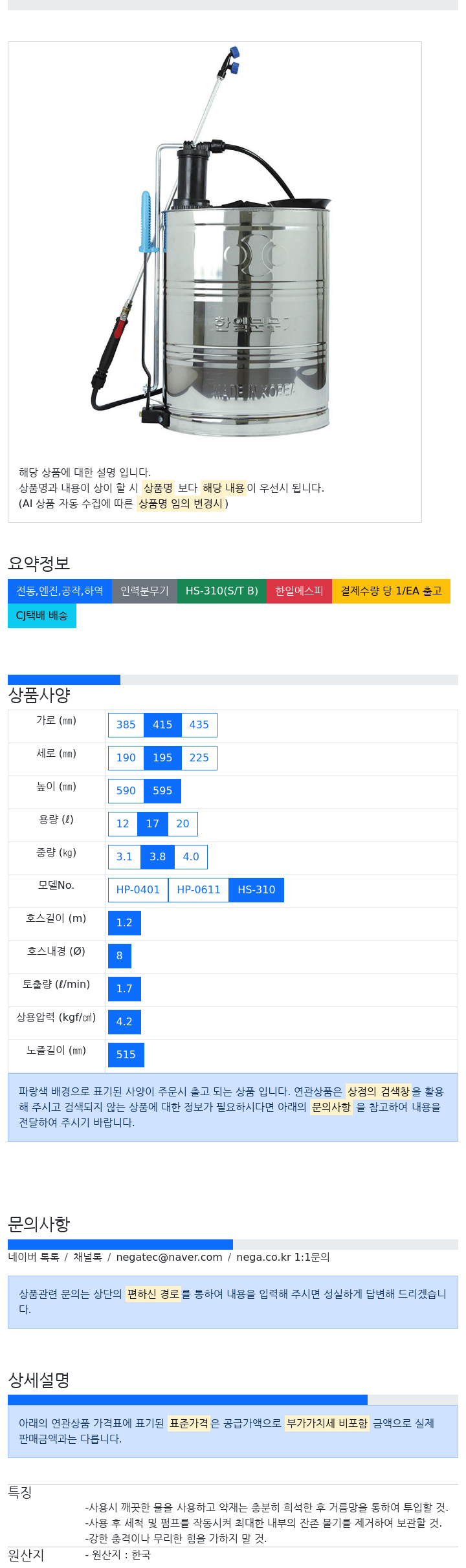Choose the 20 liter capacity

tap(183, 823)
